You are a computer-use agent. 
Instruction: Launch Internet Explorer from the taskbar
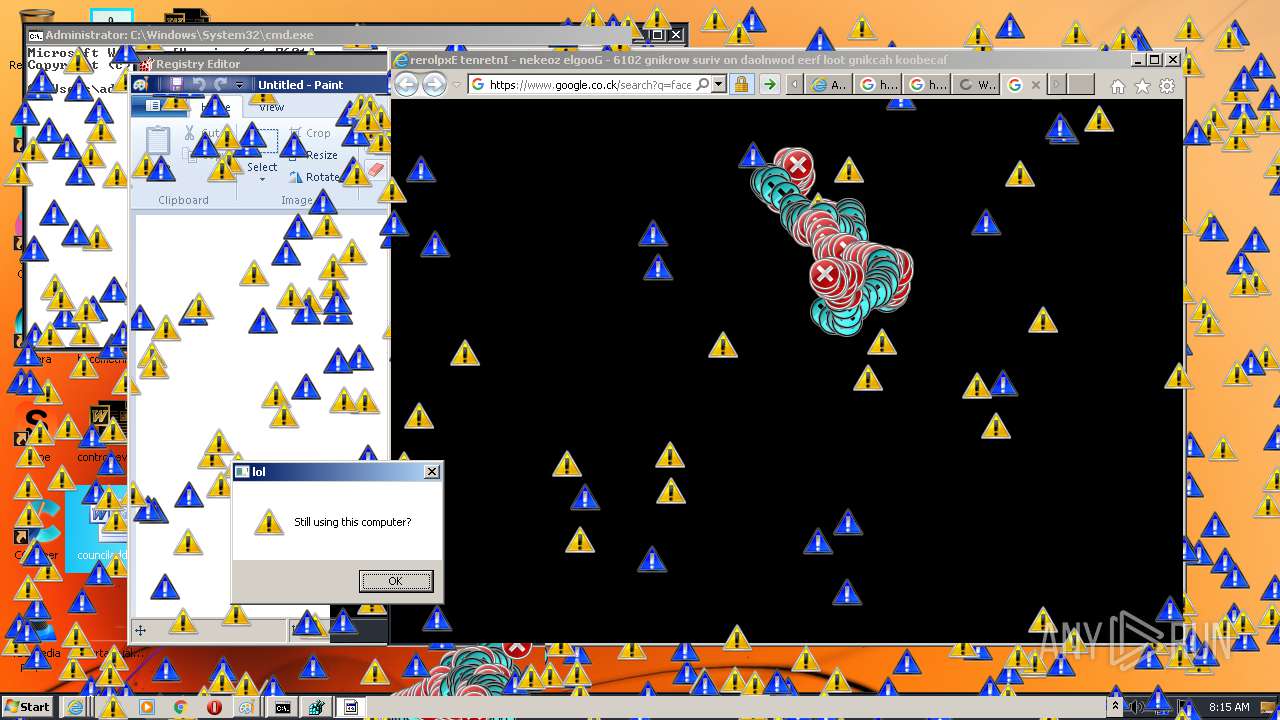point(75,707)
